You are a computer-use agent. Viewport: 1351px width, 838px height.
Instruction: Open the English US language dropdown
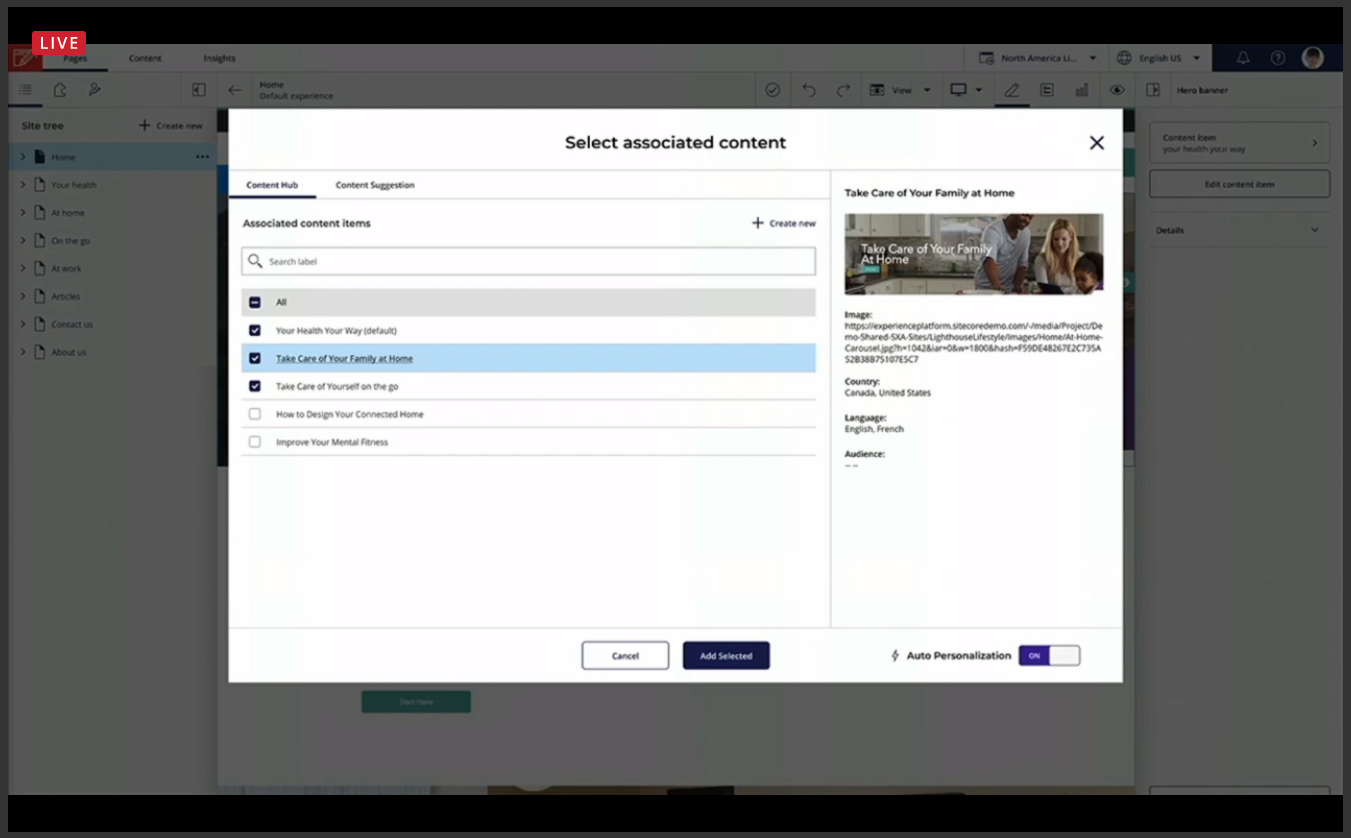coord(1160,58)
